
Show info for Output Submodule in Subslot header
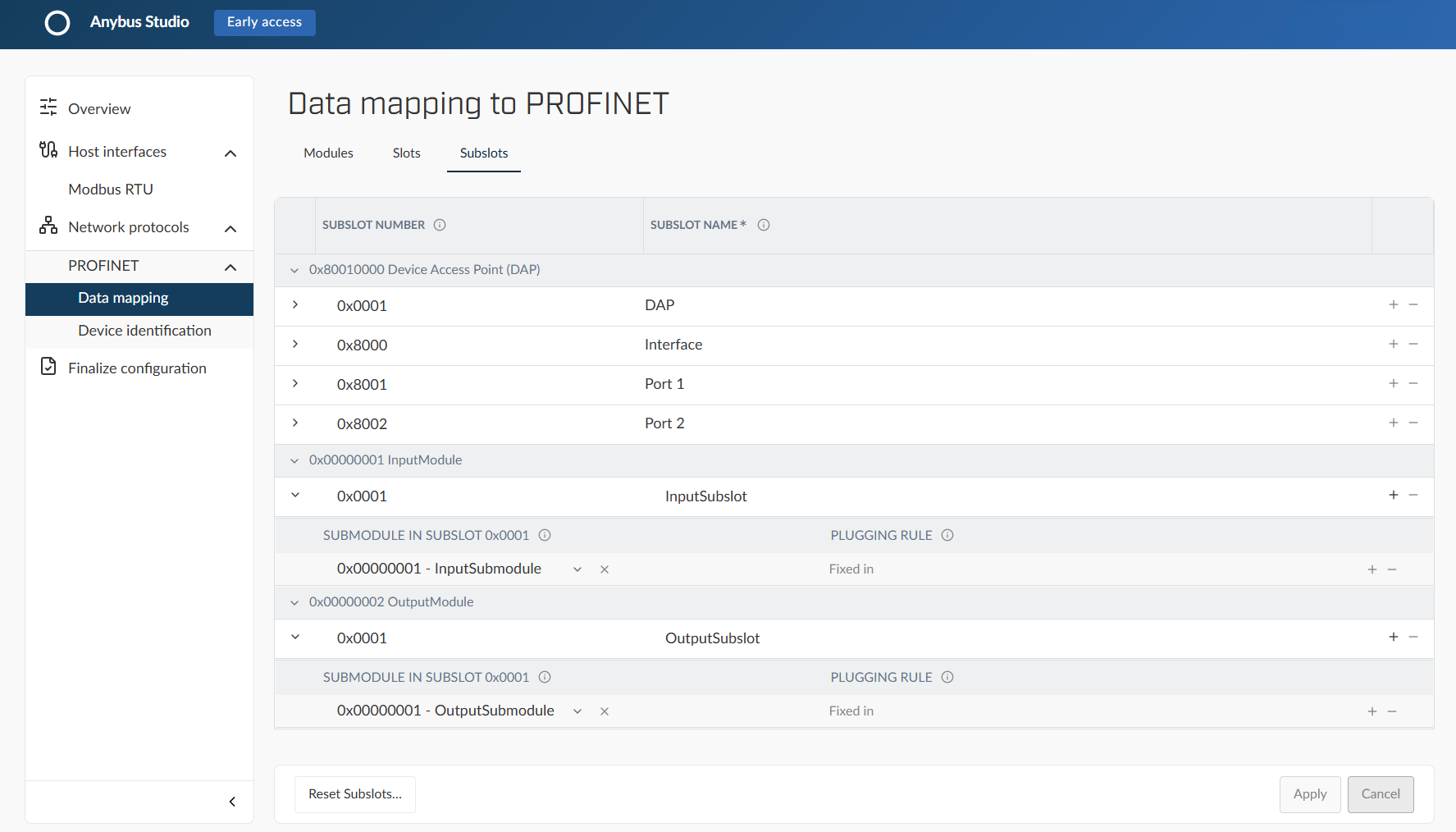click(x=545, y=677)
